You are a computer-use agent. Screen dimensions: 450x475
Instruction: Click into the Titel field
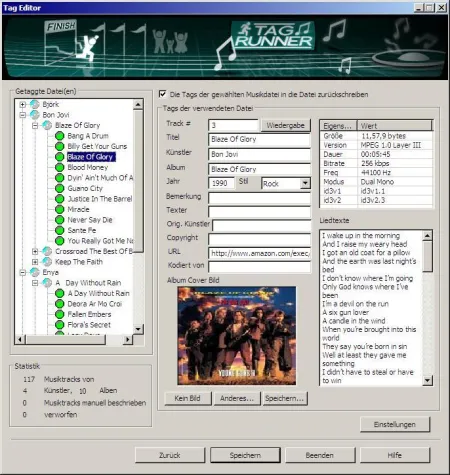(259, 139)
